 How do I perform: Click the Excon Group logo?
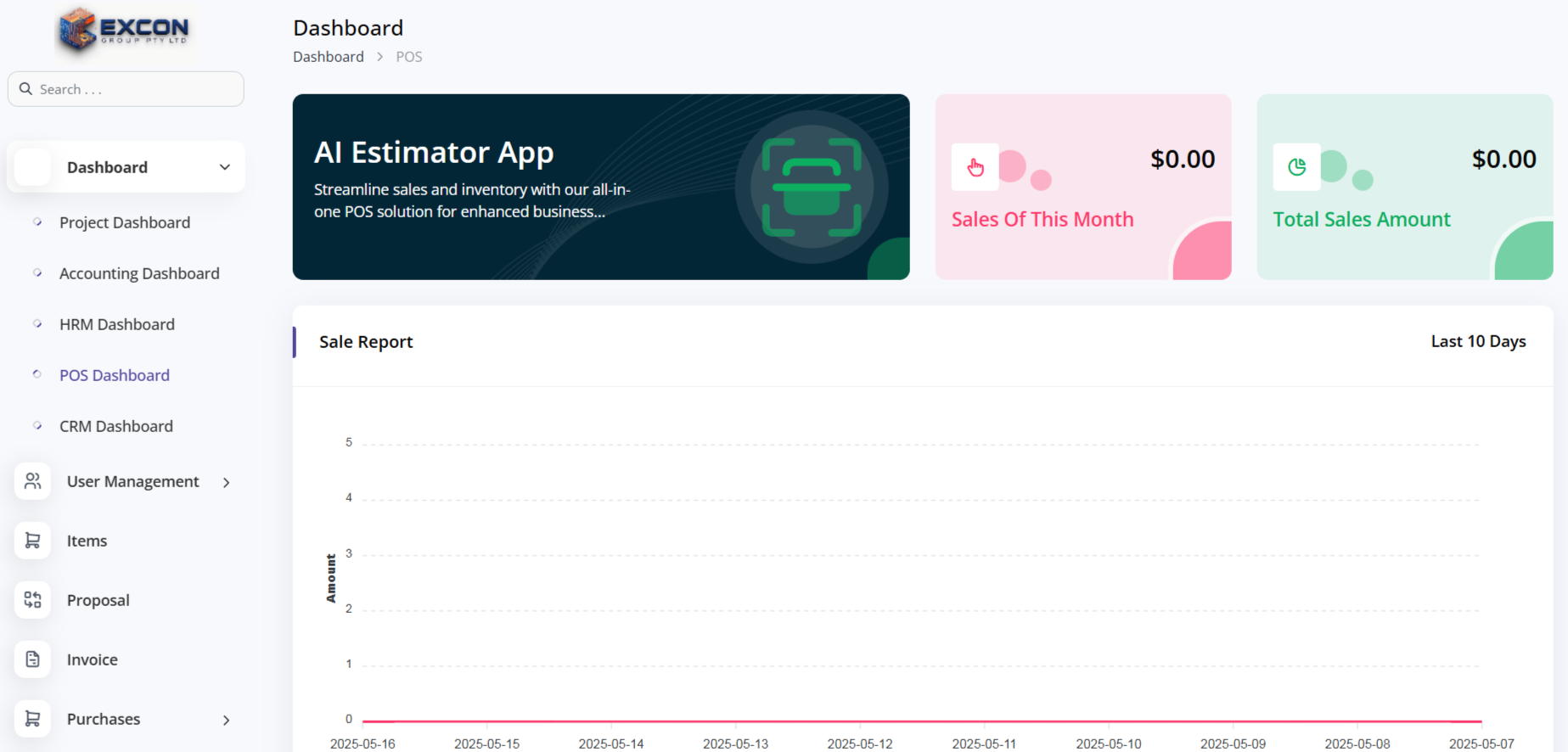click(124, 30)
